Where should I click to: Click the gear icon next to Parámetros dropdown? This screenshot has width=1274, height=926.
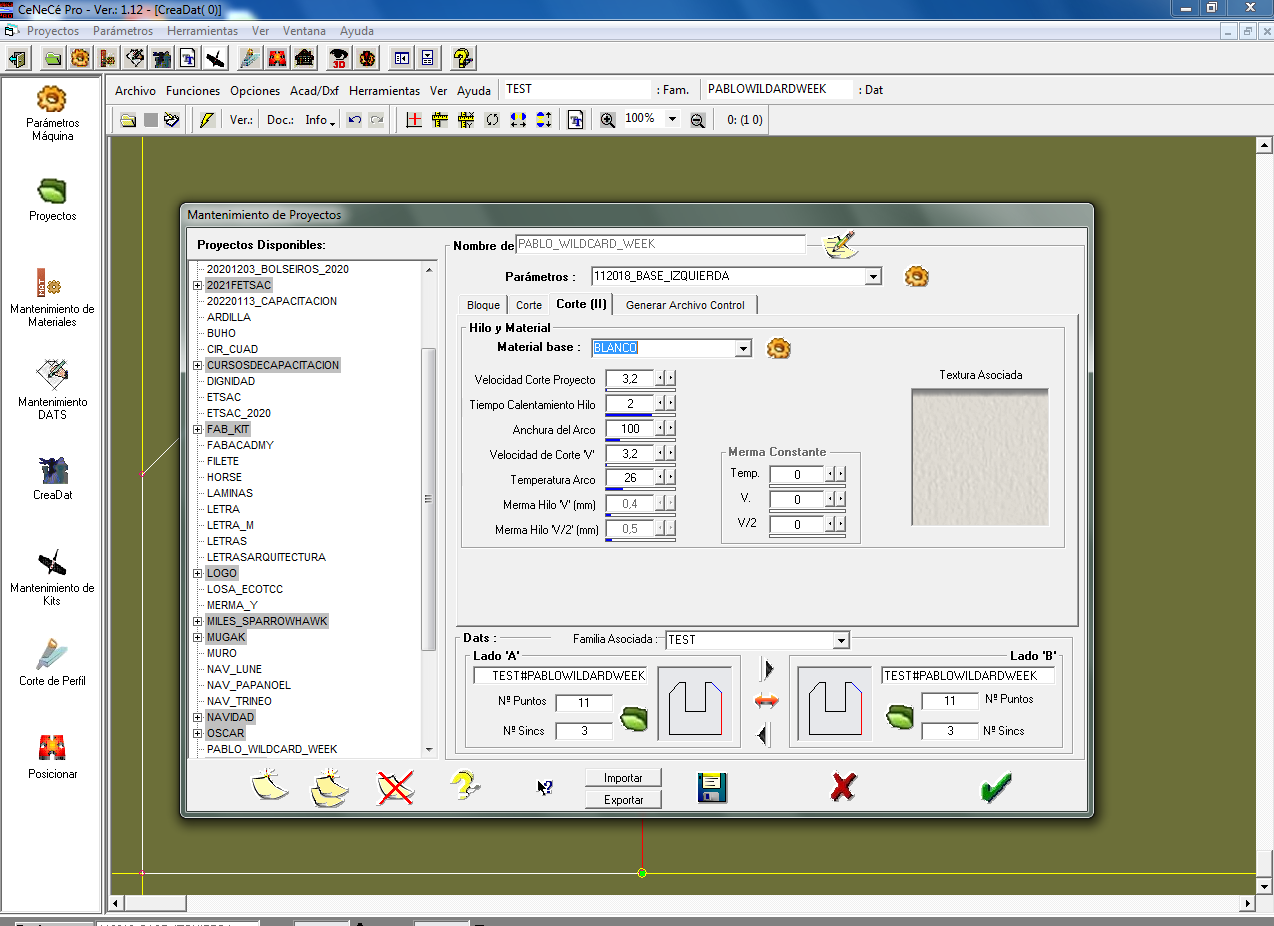pos(917,276)
